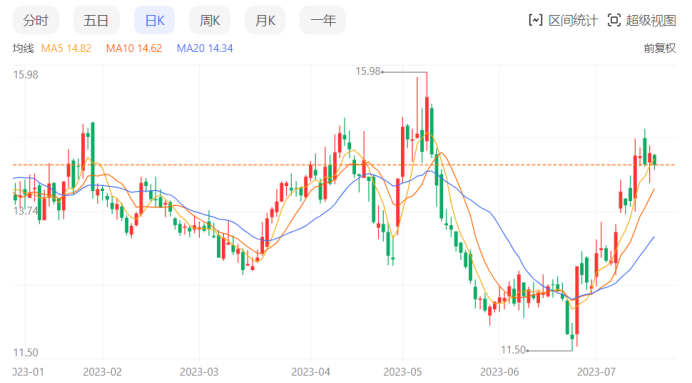This screenshot has width=692, height=383.
Task: Click the 2023-03 date axis label
Action: coord(199,372)
